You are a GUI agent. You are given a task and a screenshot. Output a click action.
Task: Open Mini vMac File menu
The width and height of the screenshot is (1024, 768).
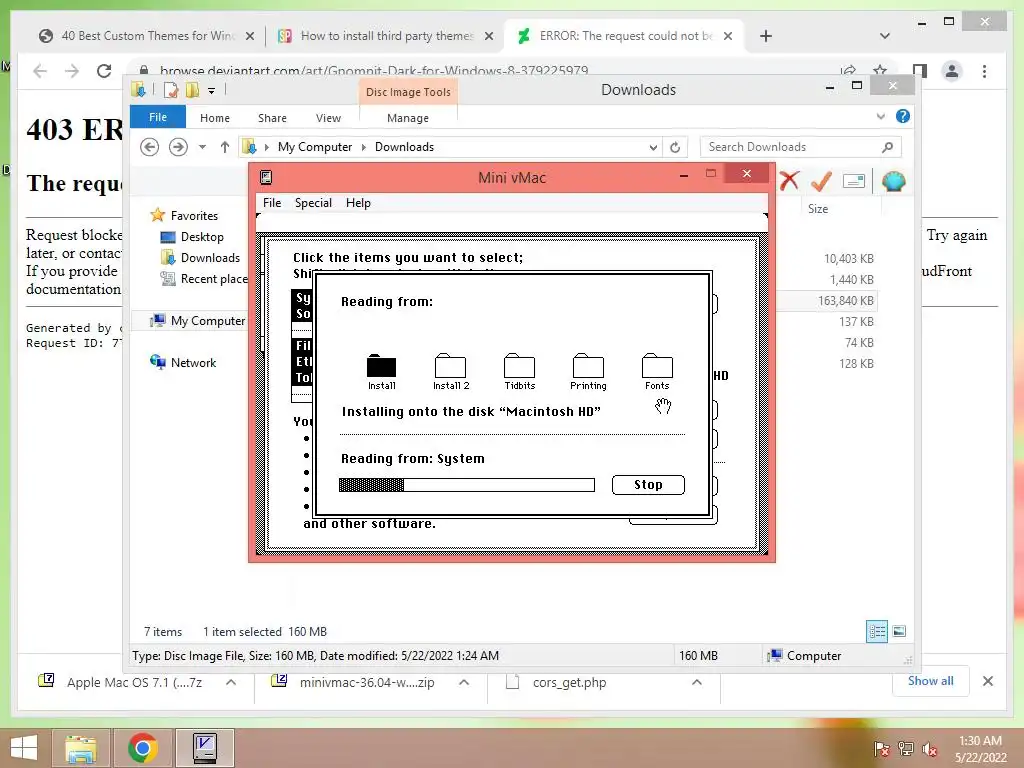click(272, 202)
